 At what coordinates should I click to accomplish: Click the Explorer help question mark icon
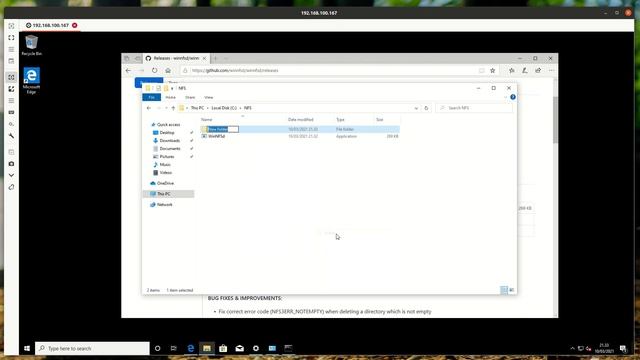513,97
